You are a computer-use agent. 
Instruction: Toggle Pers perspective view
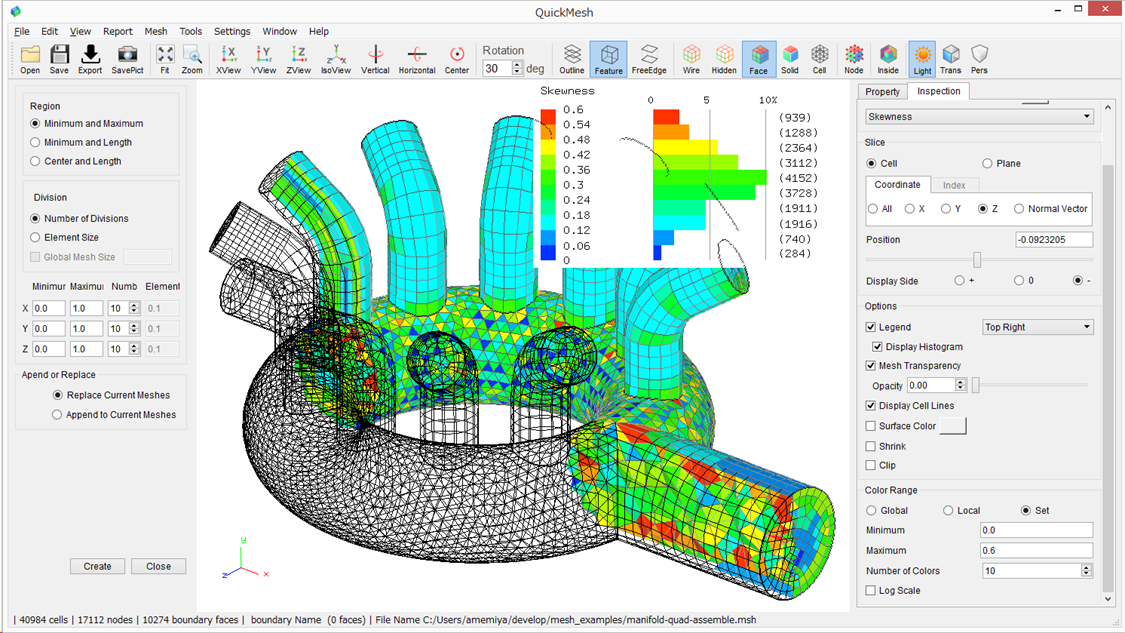[x=979, y=59]
